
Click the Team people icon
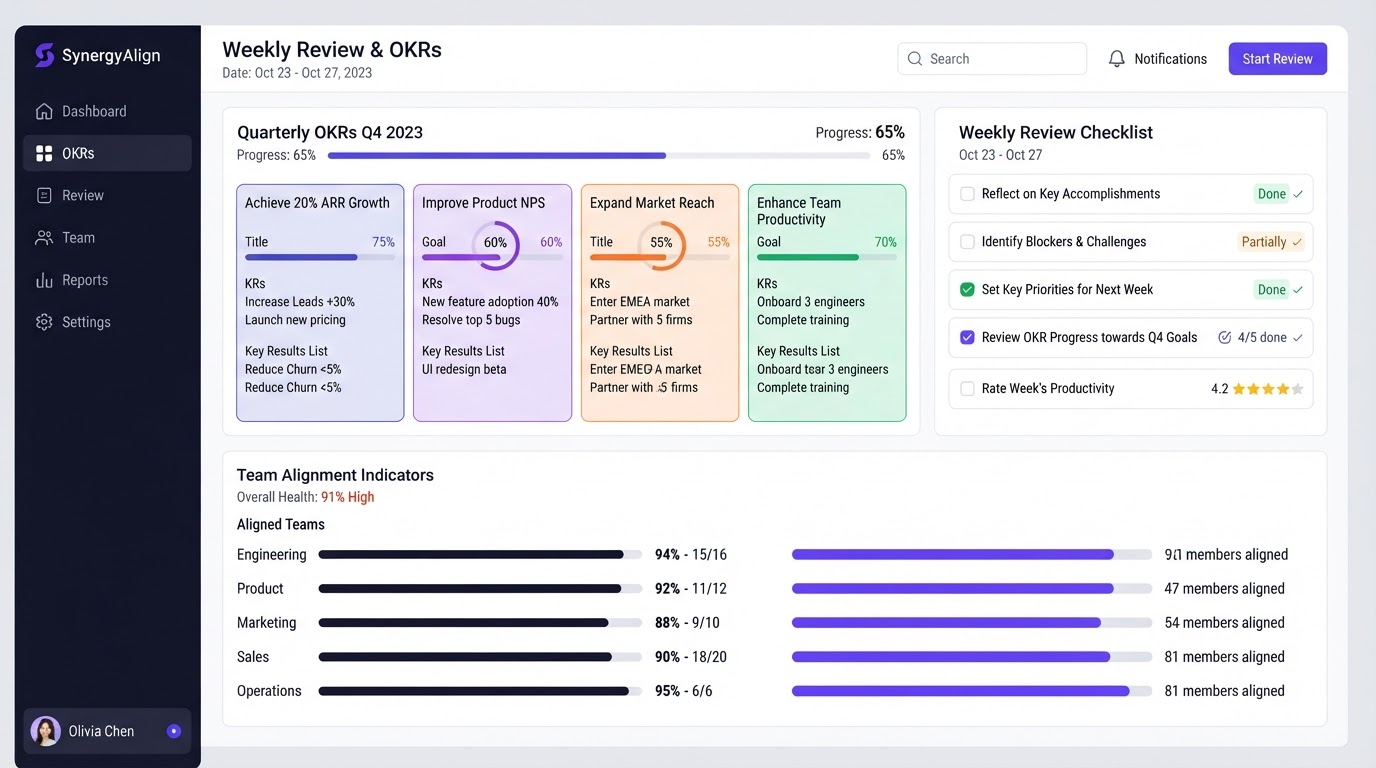pos(44,238)
